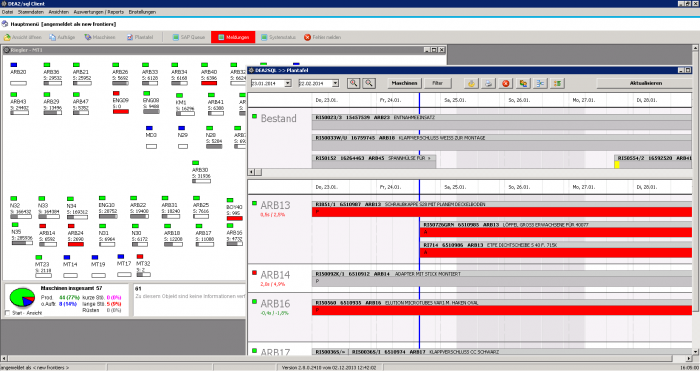Screen dimensions: 700x371
Task: Click the Aktualisieren button
Action: (646, 83)
